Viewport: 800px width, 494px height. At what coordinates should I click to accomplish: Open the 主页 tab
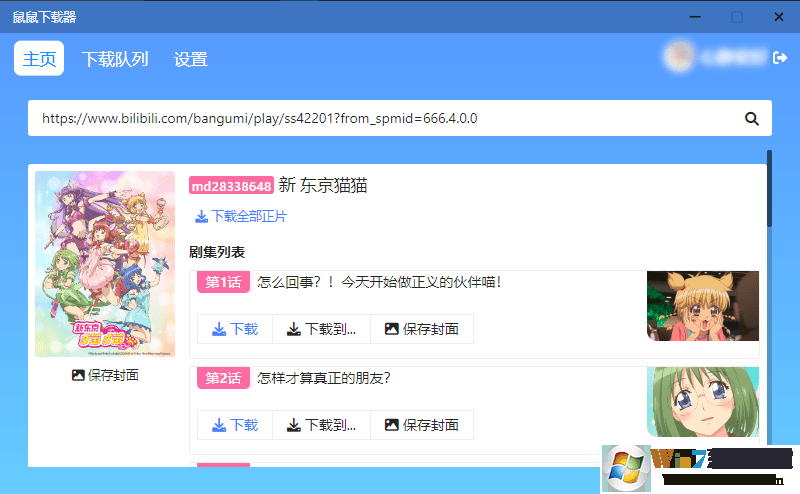(x=39, y=59)
